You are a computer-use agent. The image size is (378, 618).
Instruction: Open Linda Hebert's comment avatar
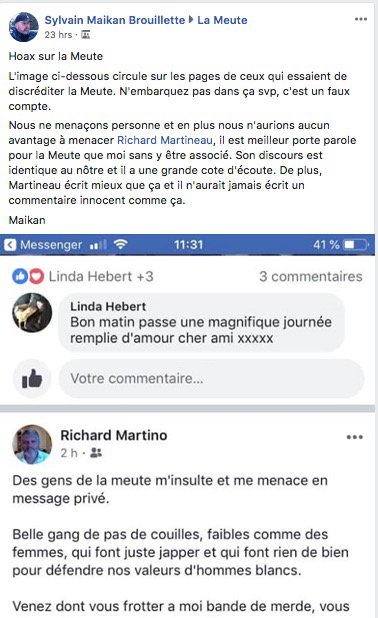[32, 313]
